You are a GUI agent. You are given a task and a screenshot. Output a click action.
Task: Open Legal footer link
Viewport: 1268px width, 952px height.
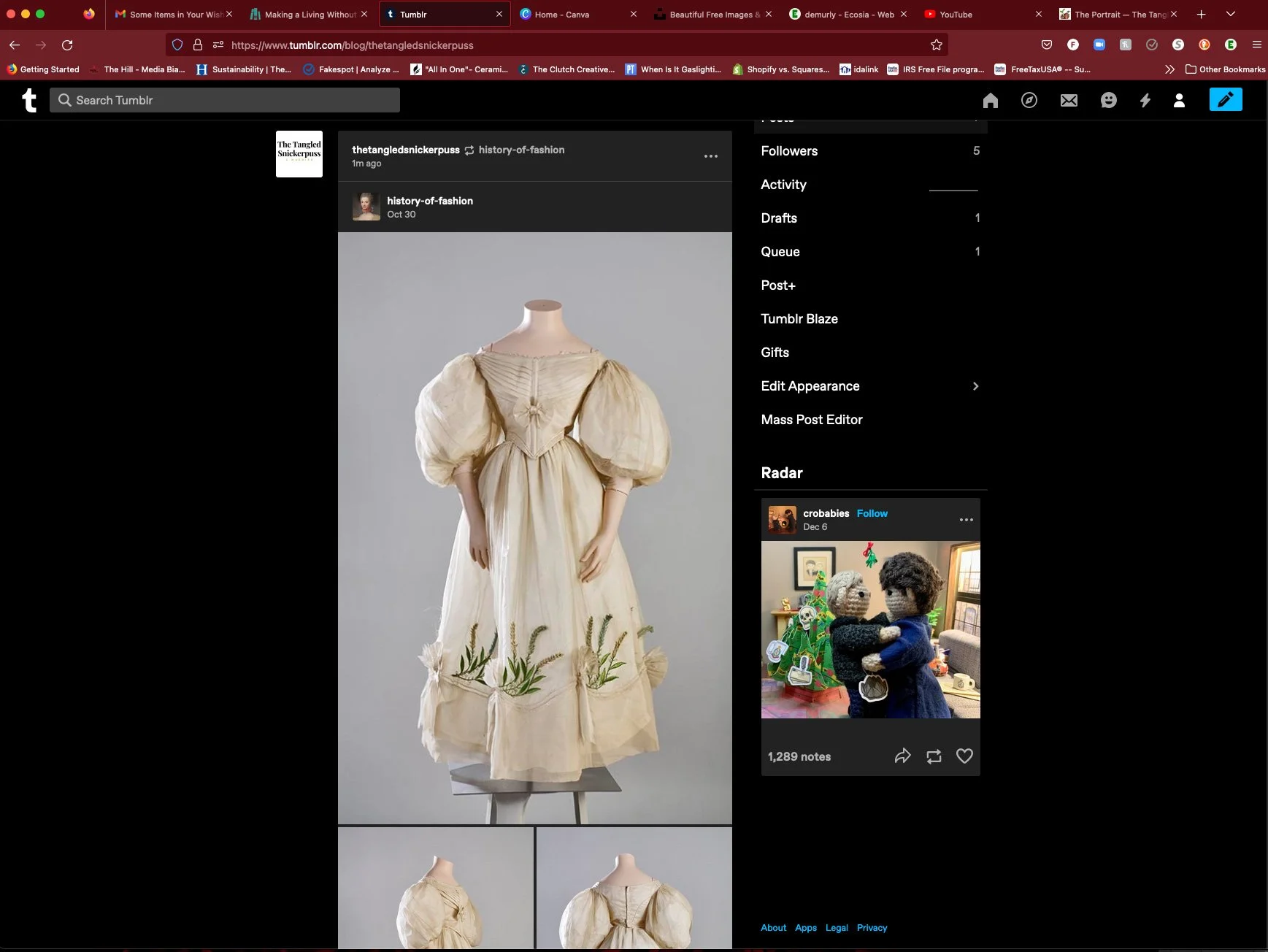point(837,928)
